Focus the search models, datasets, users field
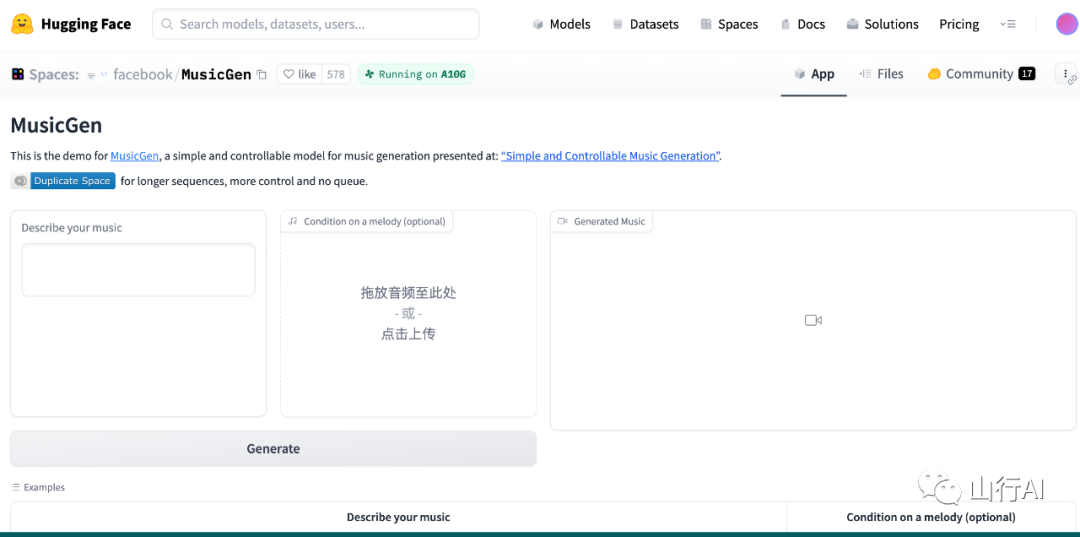The image size is (1080, 537). (315, 24)
